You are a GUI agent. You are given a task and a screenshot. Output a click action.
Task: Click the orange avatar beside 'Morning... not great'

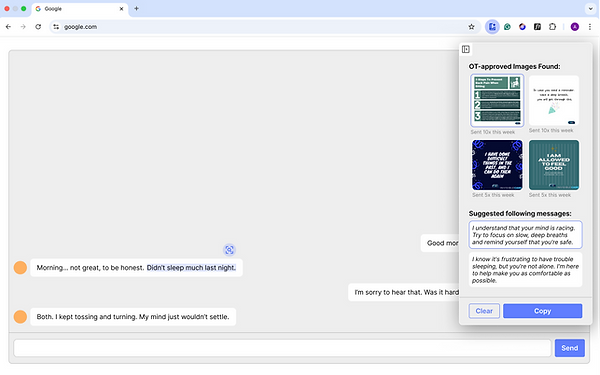pos(20,267)
